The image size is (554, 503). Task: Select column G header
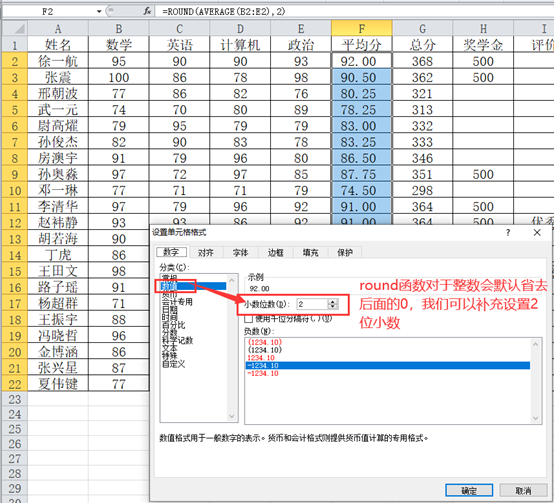(x=422, y=28)
